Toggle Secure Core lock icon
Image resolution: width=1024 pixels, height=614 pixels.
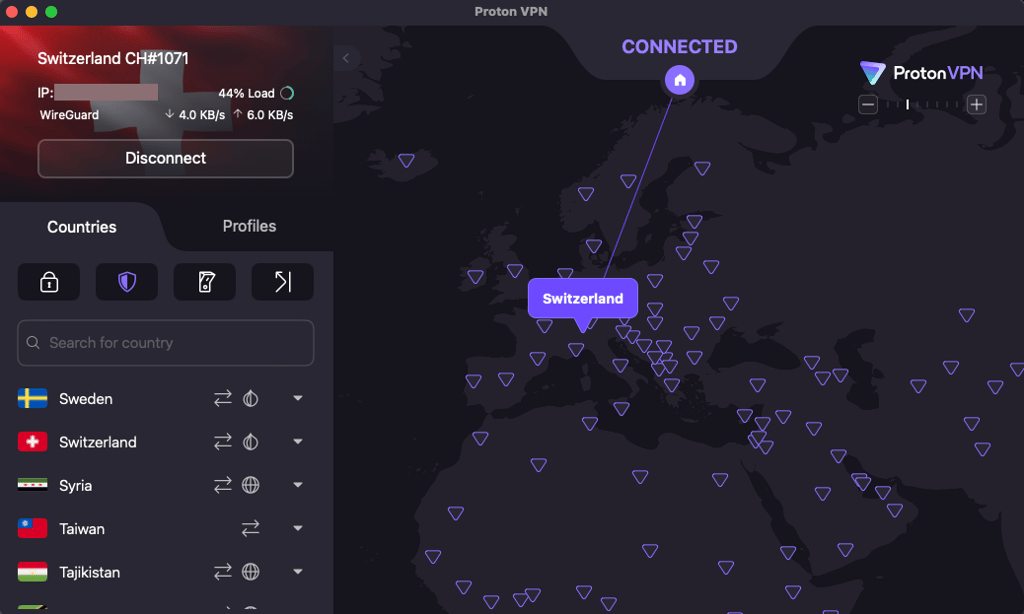[x=49, y=282]
